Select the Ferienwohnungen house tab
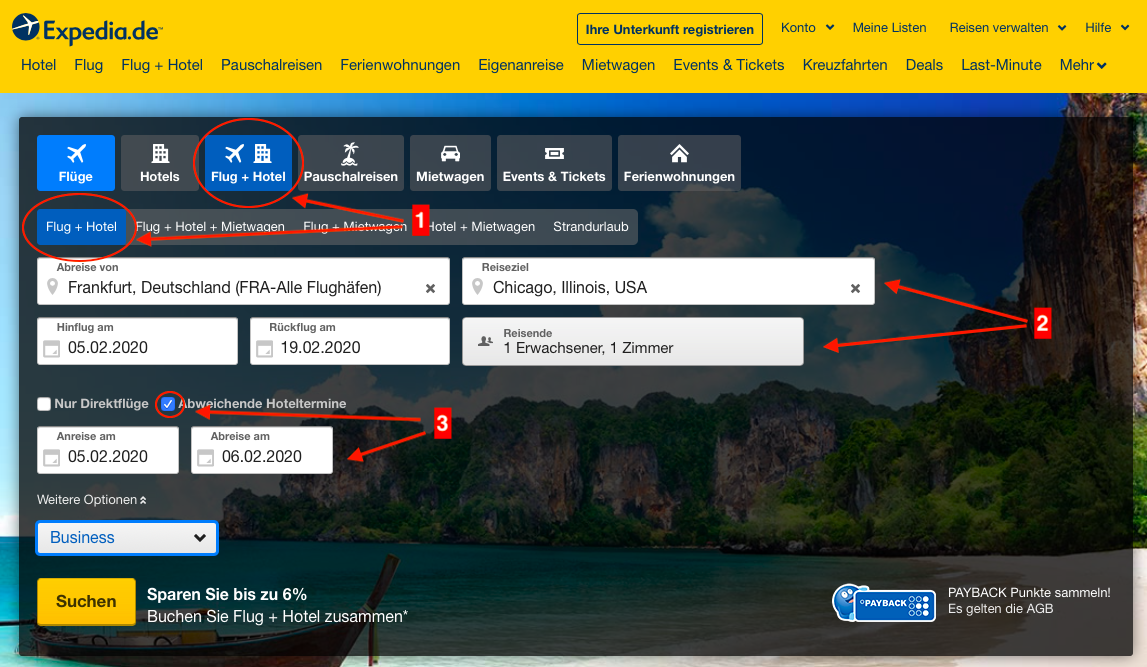Screen dimensions: 1147x667 [x=679, y=163]
